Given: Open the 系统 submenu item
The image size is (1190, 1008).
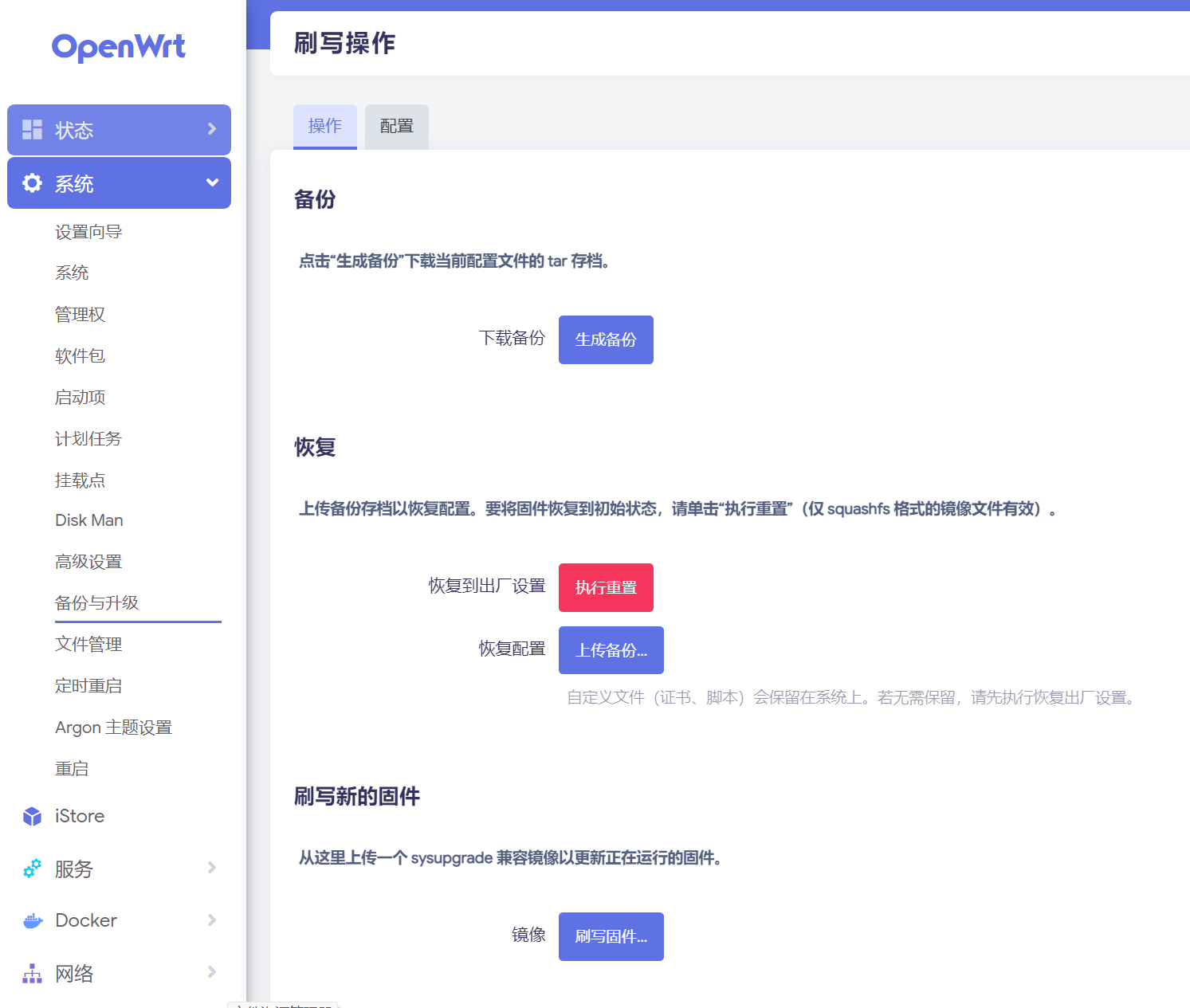Looking at the screenshot, I should (72, 273).
